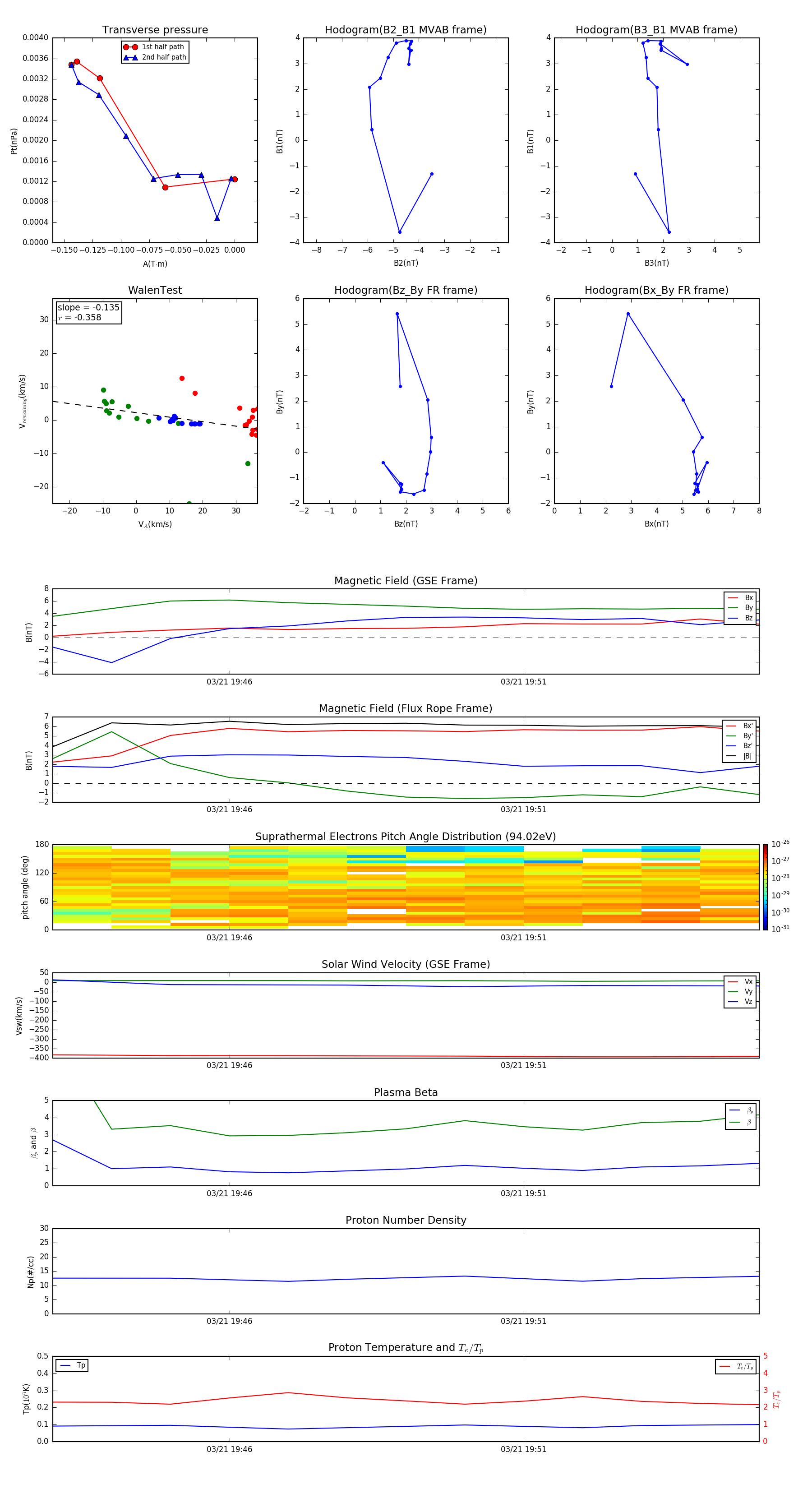Select the "slope = -0.135" annotation
Viewport: 812px width, 1489px height.
pyautogui.click(x=88, y=308)
